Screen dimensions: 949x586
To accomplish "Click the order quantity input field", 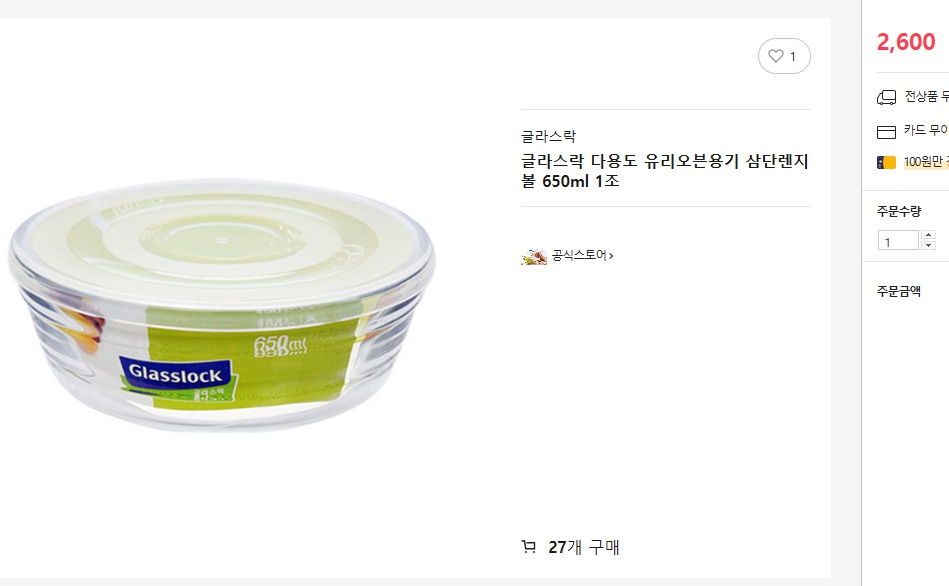I will 899,240.
